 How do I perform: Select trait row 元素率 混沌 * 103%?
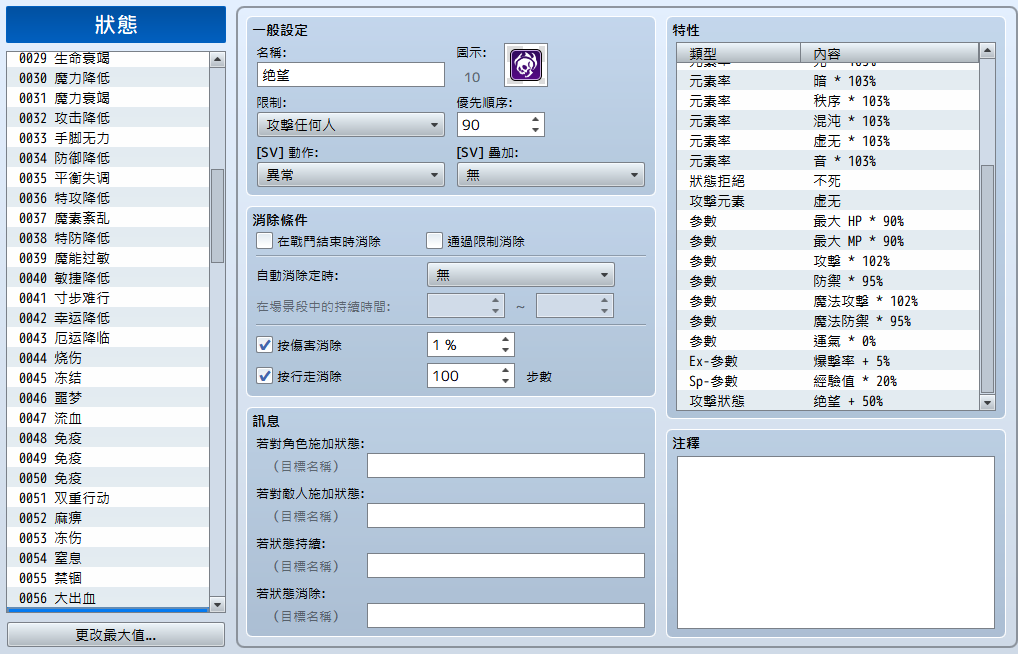coord(828,121)
